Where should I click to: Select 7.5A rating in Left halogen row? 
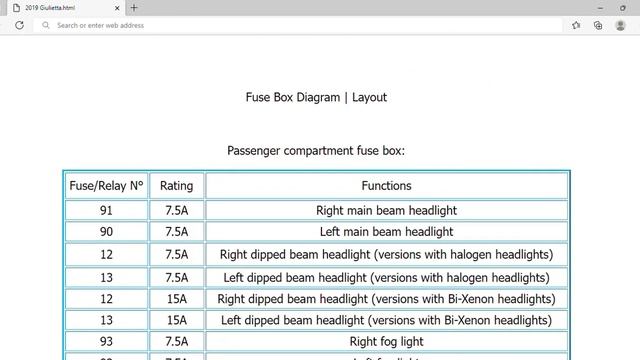click(177, 278)
